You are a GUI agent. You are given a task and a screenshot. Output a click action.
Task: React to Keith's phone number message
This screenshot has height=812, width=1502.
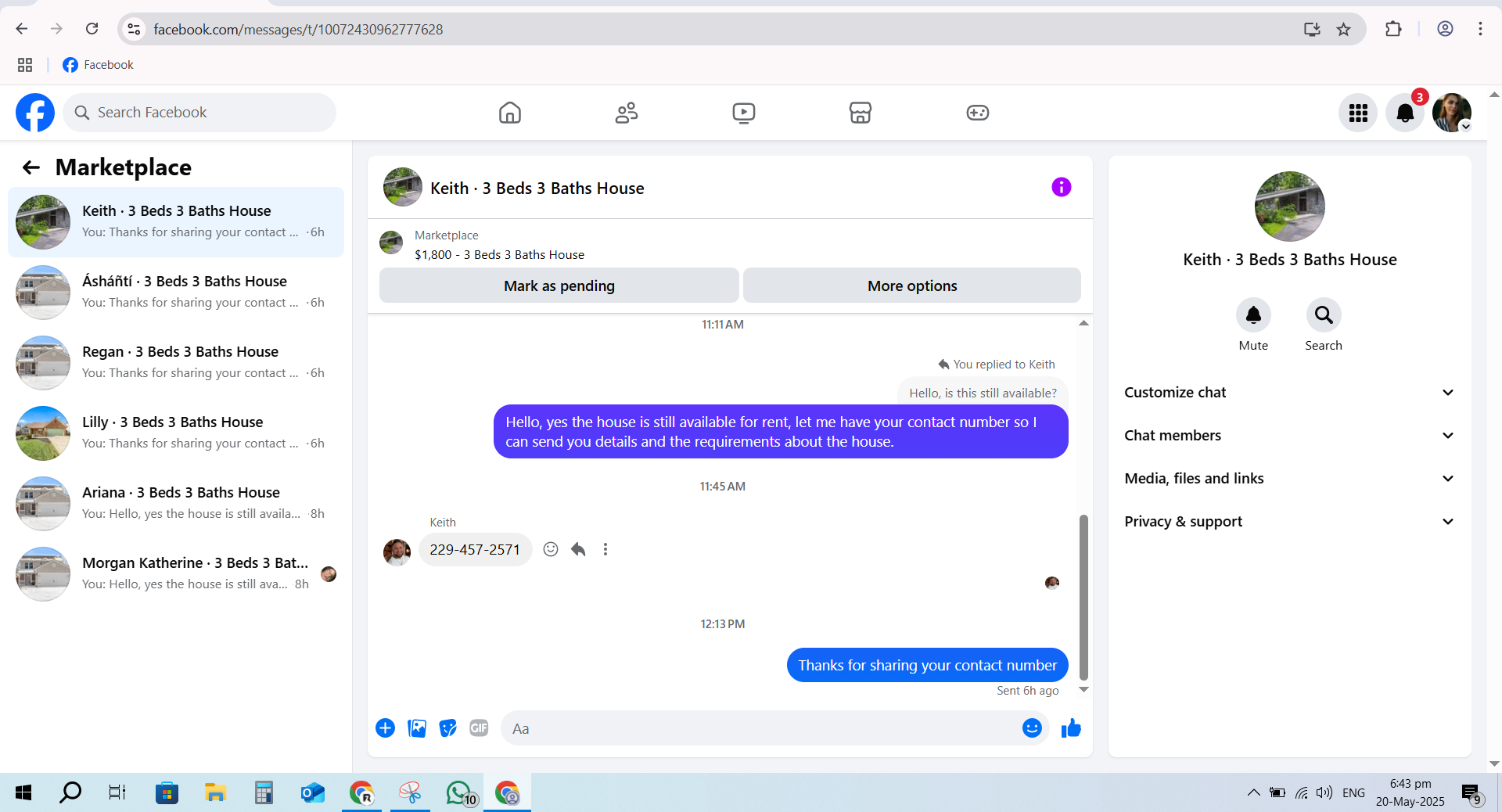coord(551,549)
